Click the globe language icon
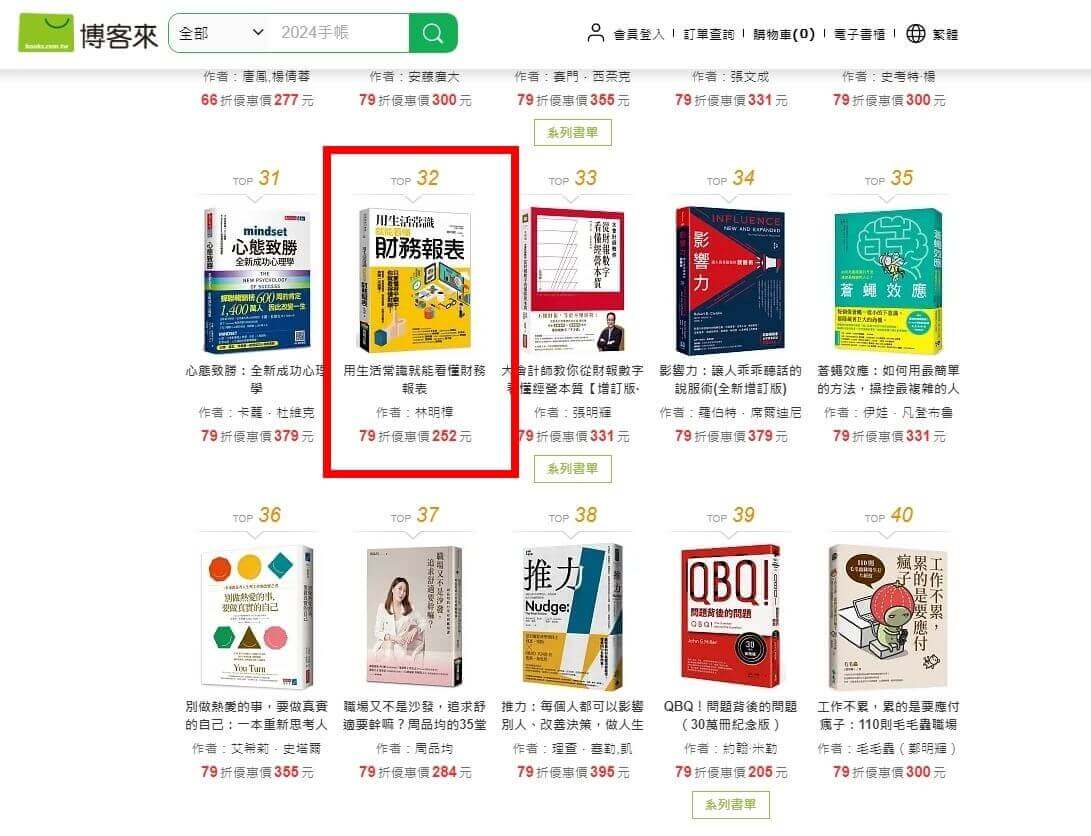Screen dimensions: 1091x836 (916, 33)
